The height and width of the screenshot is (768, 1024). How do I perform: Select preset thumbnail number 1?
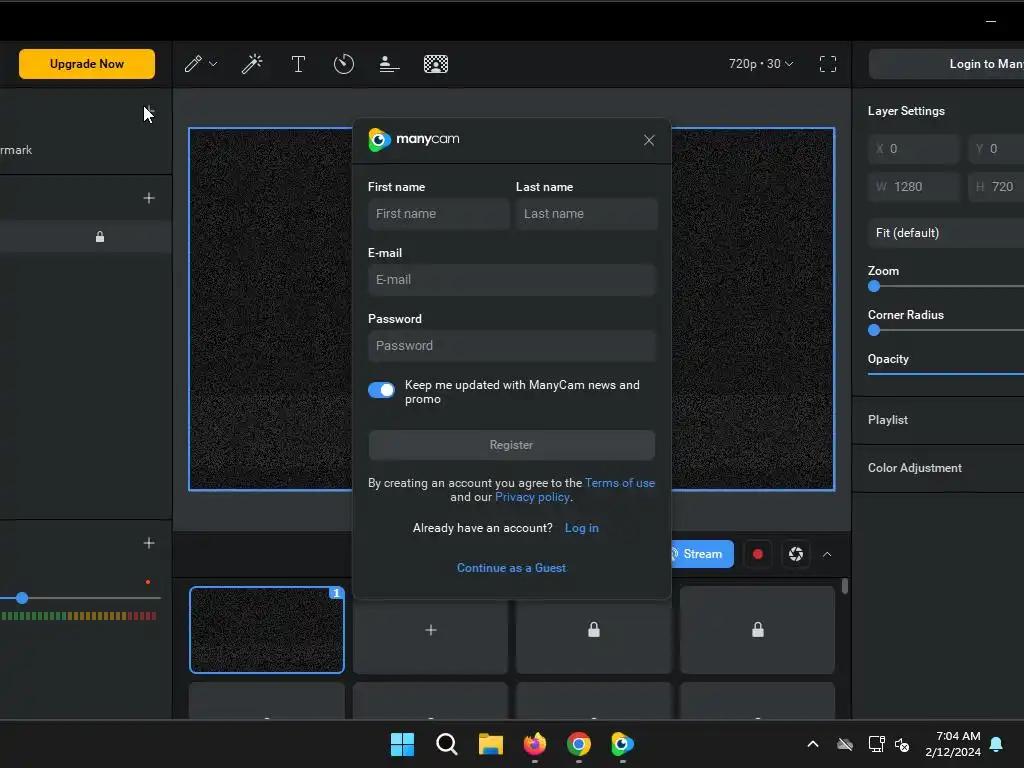click(266, 630)
